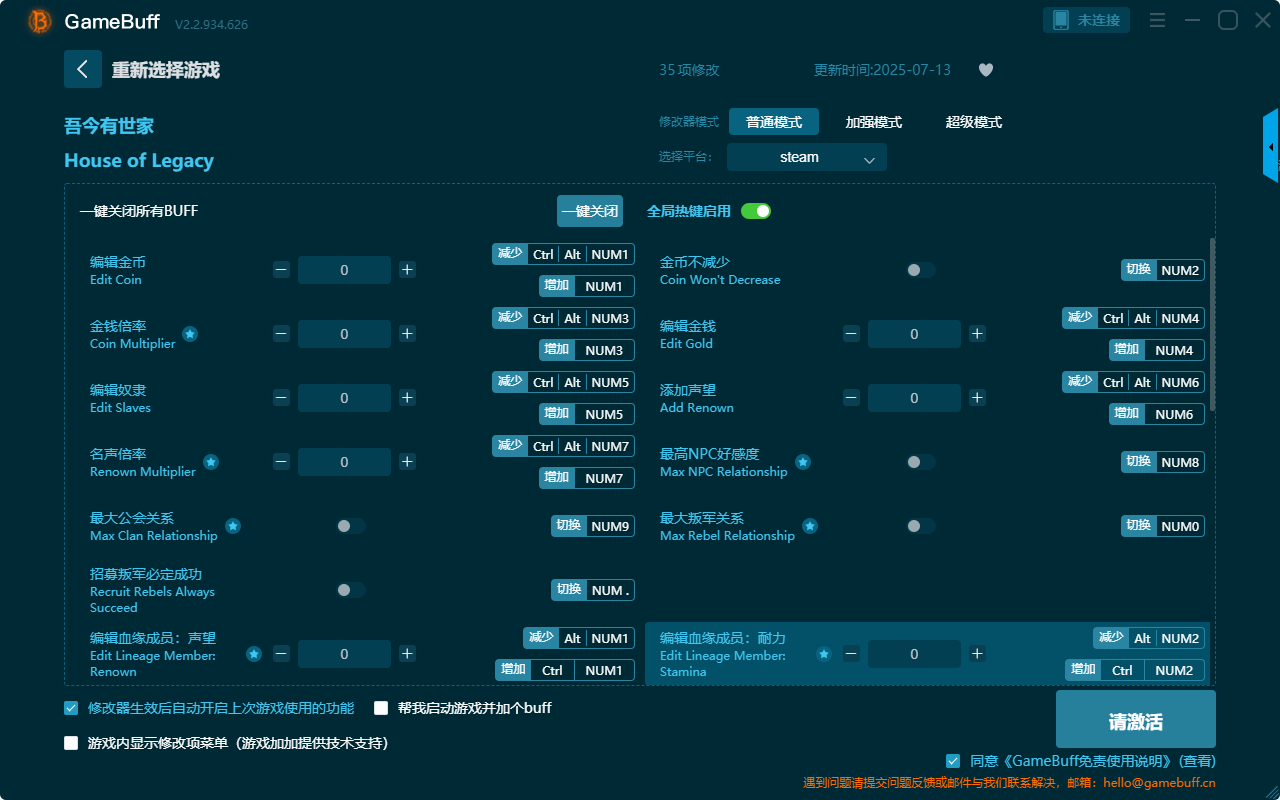Decrease Edit Gold value with minus
The image size is (1280, 800).
pyautogui.click(x=851, y=334)
